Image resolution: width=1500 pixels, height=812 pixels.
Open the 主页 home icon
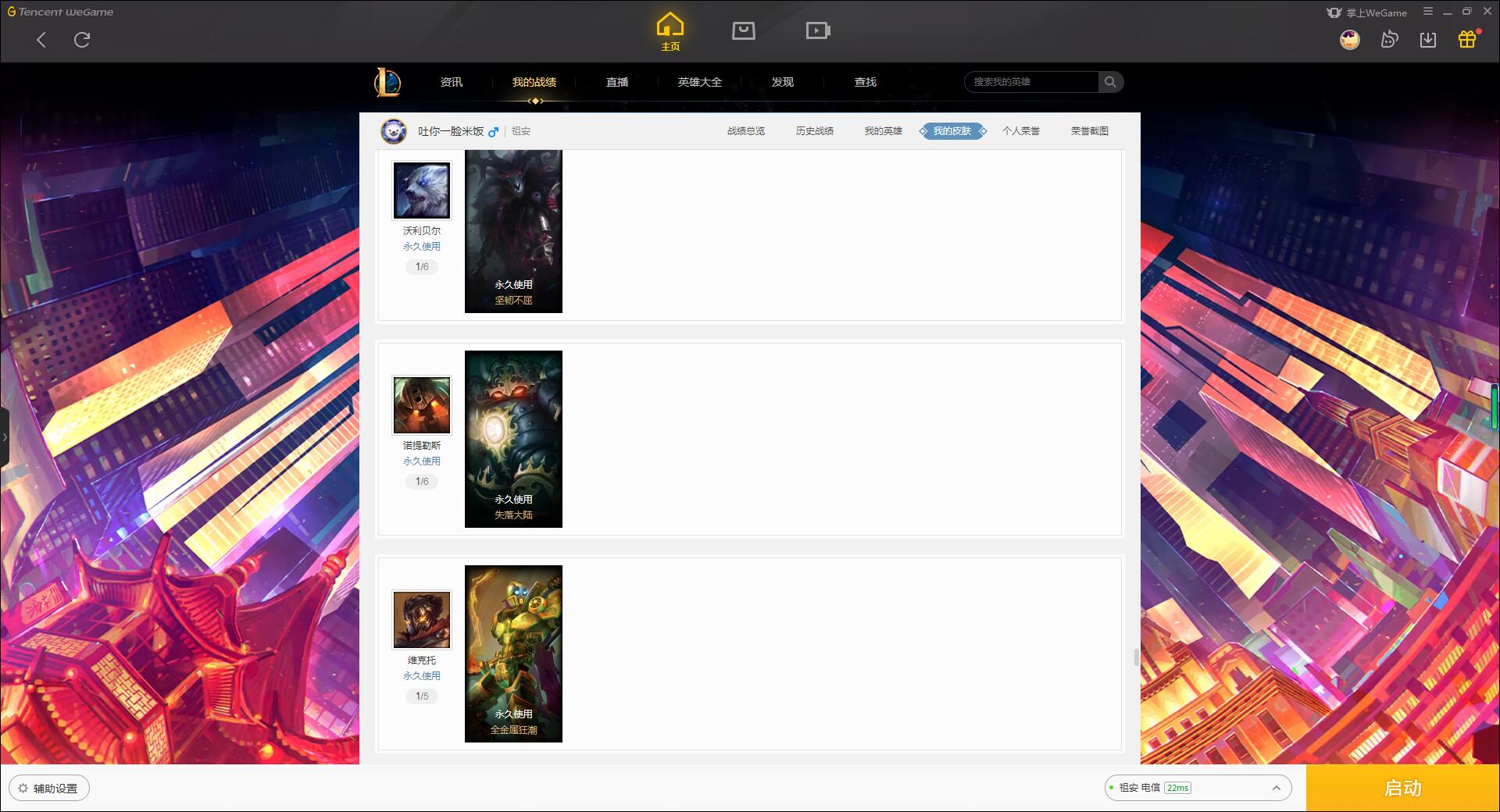(x=670, y=32)
